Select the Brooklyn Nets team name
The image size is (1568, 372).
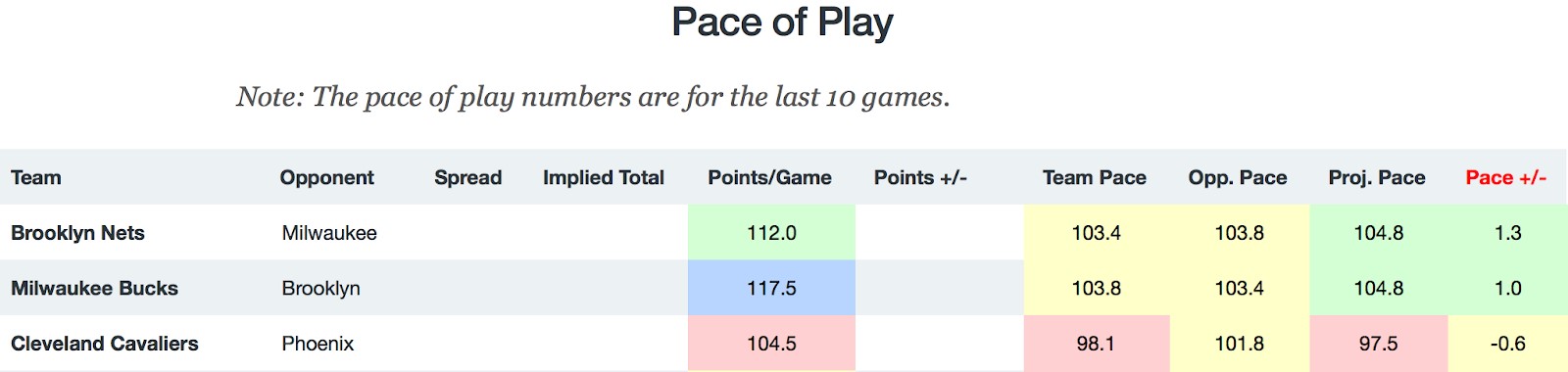click(77, 233)
